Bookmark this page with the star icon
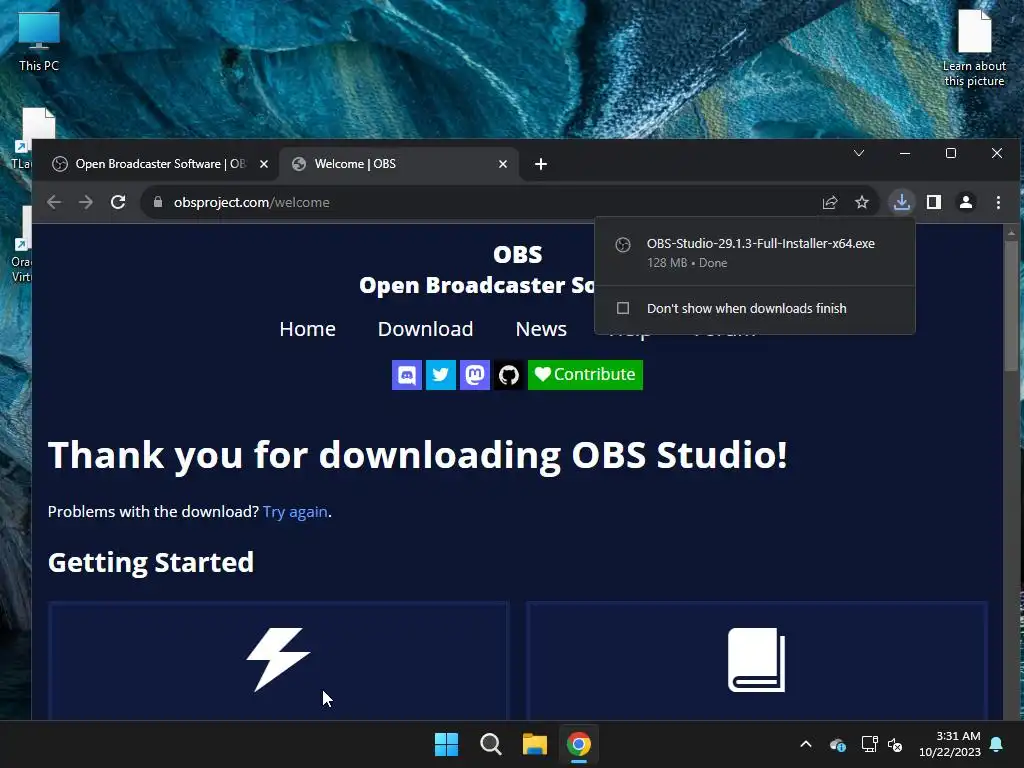 (x=862, y=202)
